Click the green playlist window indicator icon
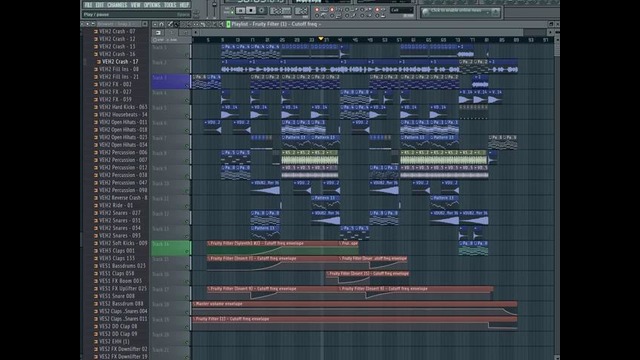 (229, 24)
